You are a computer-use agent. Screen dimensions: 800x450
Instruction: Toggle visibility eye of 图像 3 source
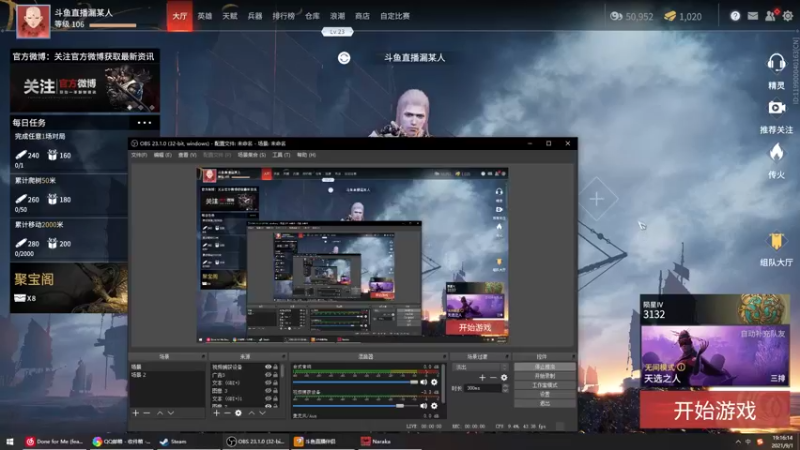point(268,390)
